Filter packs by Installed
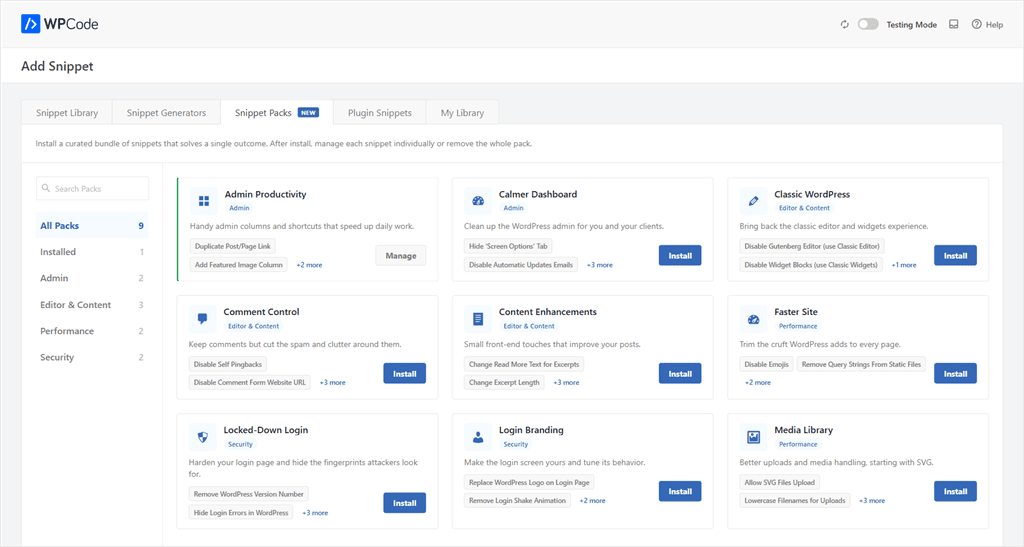Viewport: 1024px width, 547px height. [92, 251]
